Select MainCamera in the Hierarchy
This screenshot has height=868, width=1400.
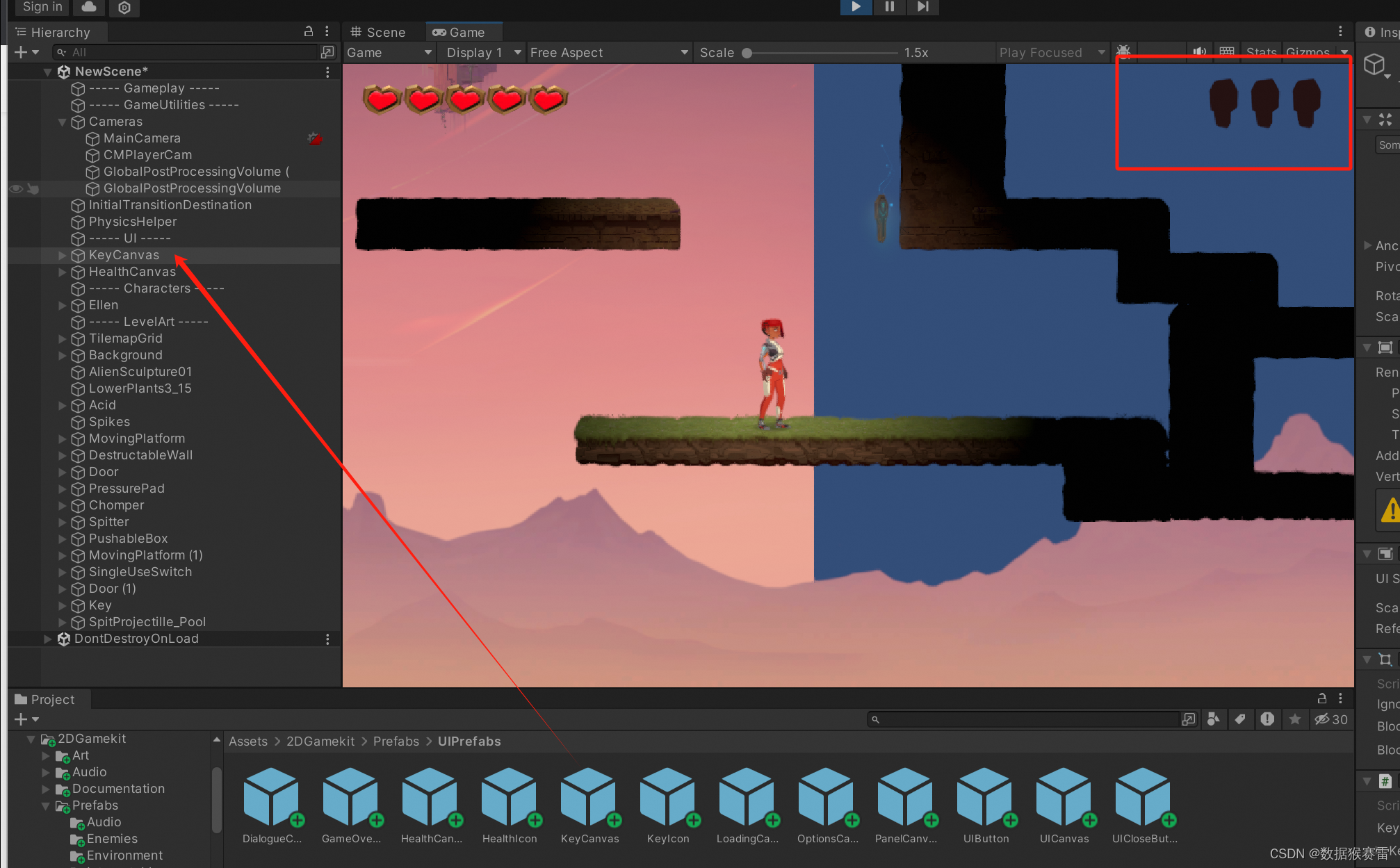[x=141, y=138]
